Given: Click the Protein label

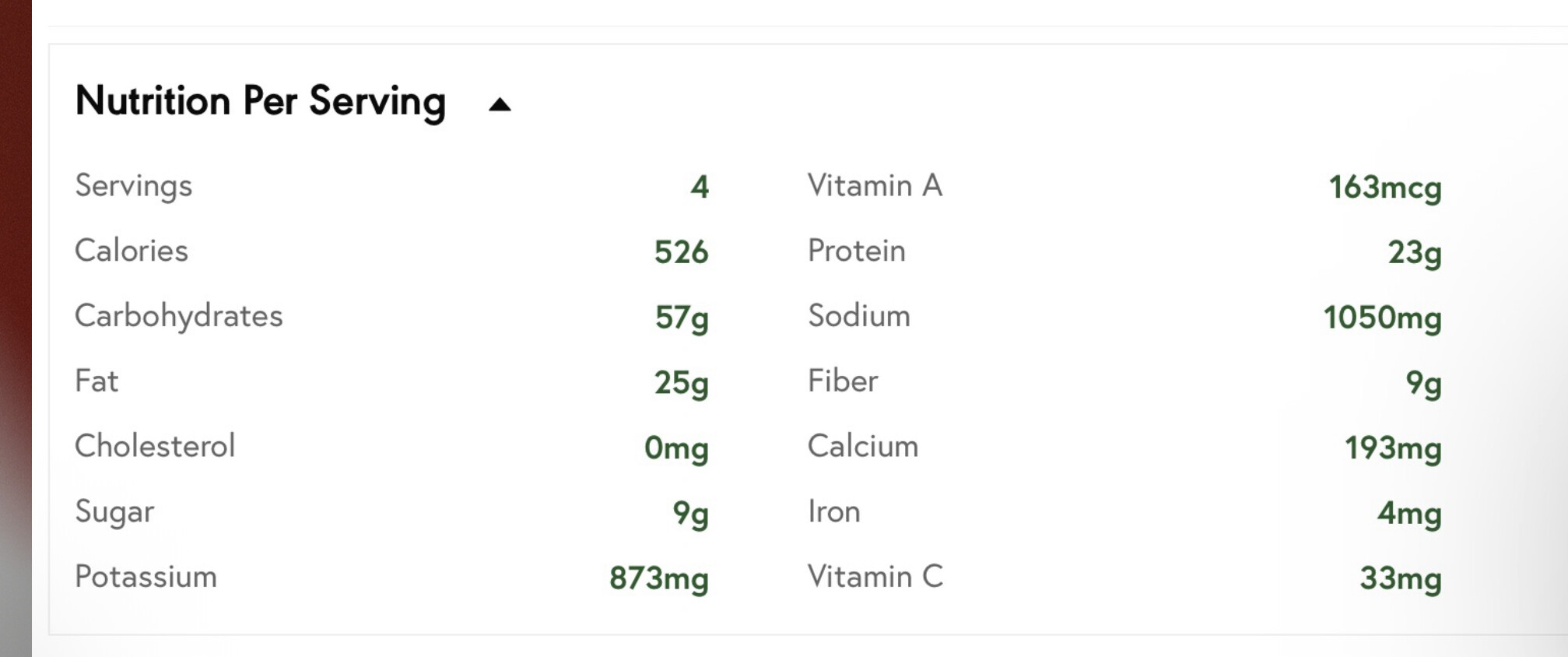Looking at the screenshot, I should coord(856,251).
